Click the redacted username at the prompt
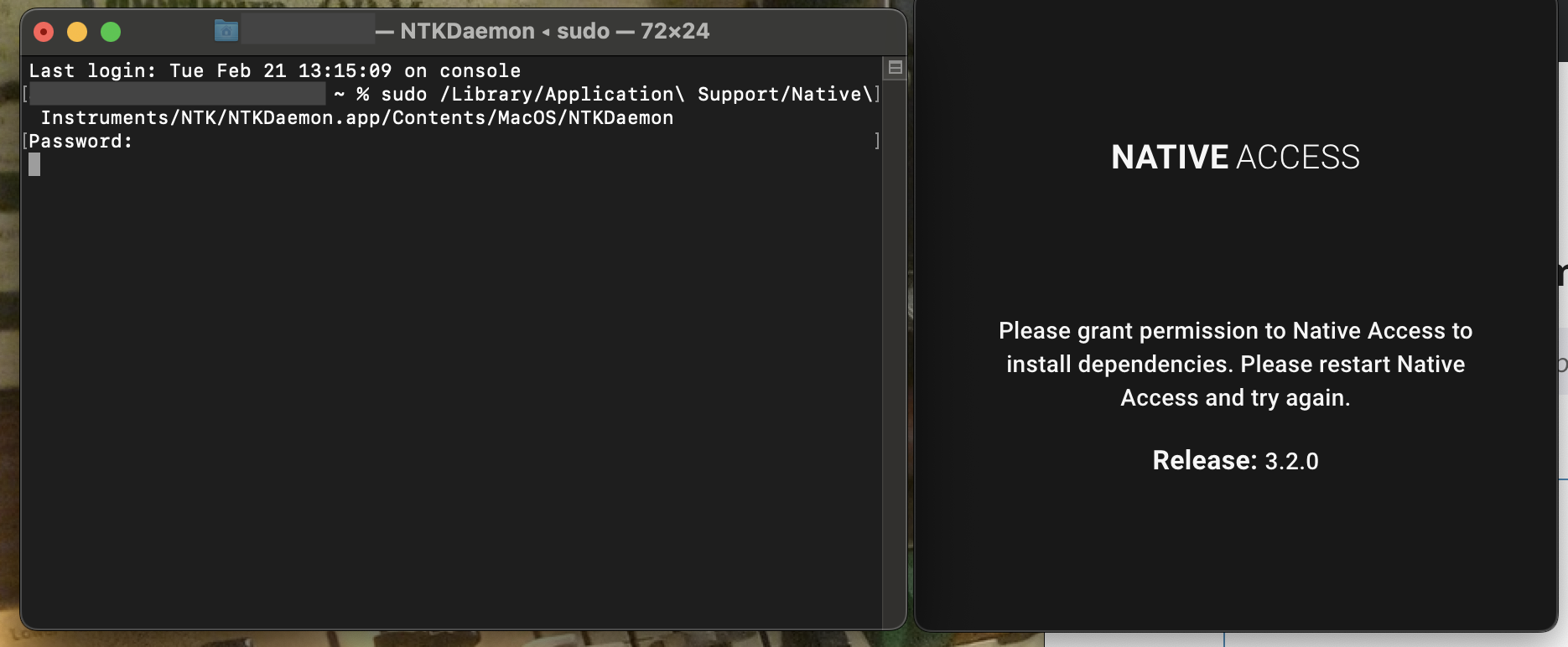This screenshot has width=1568, height=647. pyautogui.click(x=178, y=94)
